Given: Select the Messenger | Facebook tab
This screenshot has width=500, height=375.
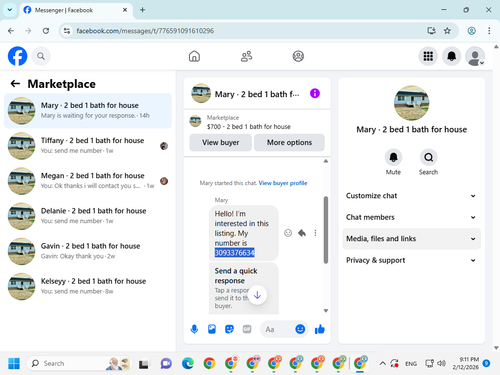Looking at the screenshot, I should (76, 10).
